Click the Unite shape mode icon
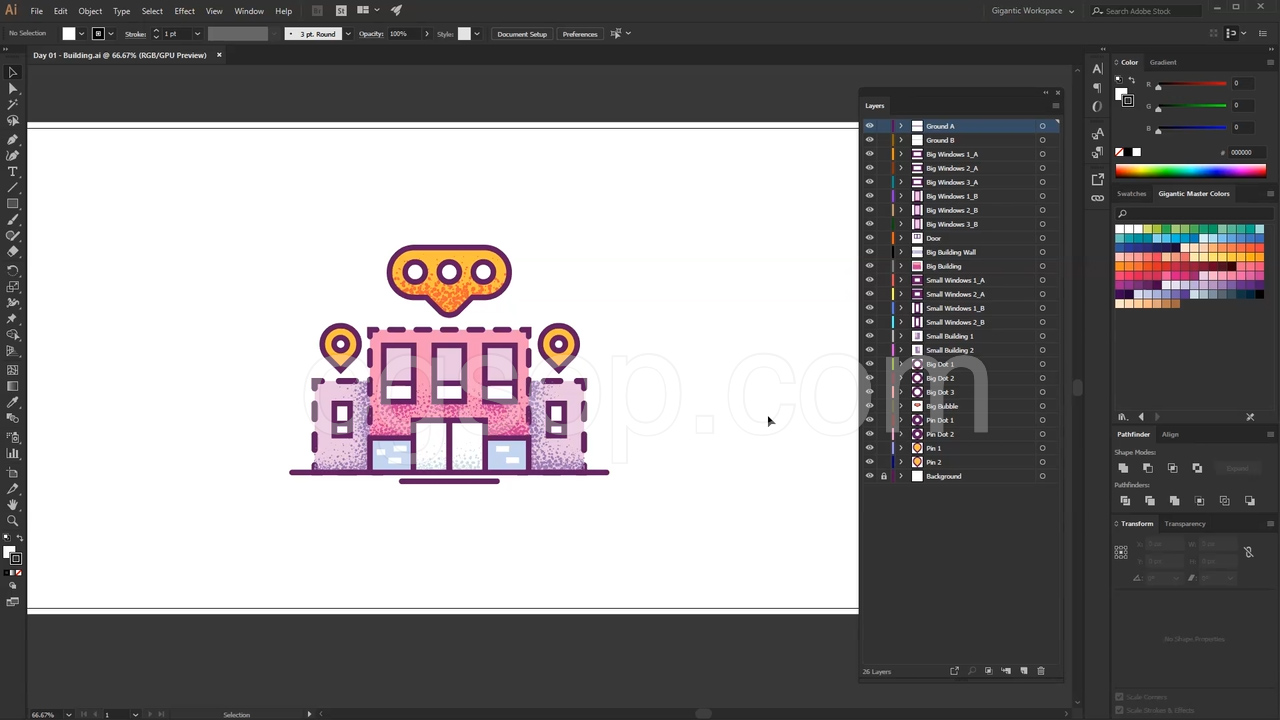 coord(1123,468)
